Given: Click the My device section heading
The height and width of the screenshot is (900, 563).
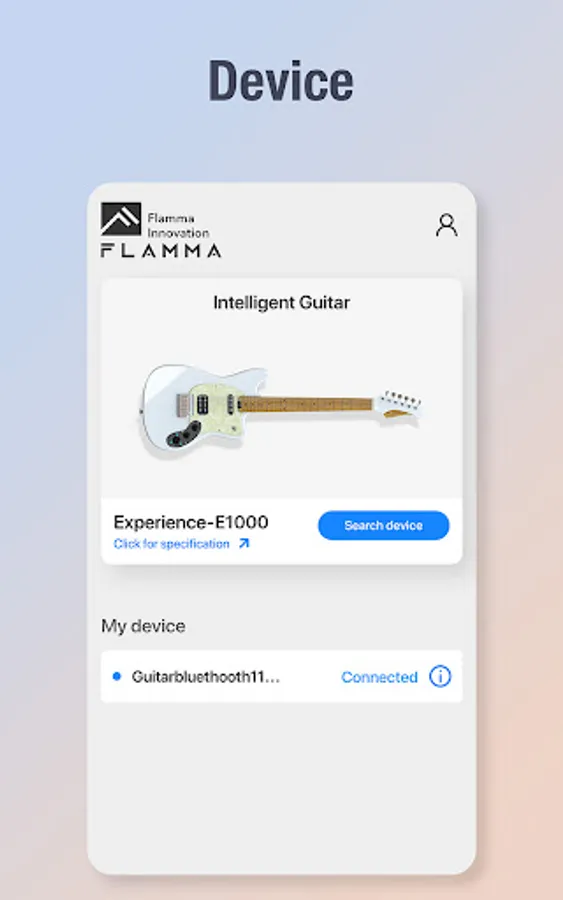Looking at the screenshot, I should [143, 626].
